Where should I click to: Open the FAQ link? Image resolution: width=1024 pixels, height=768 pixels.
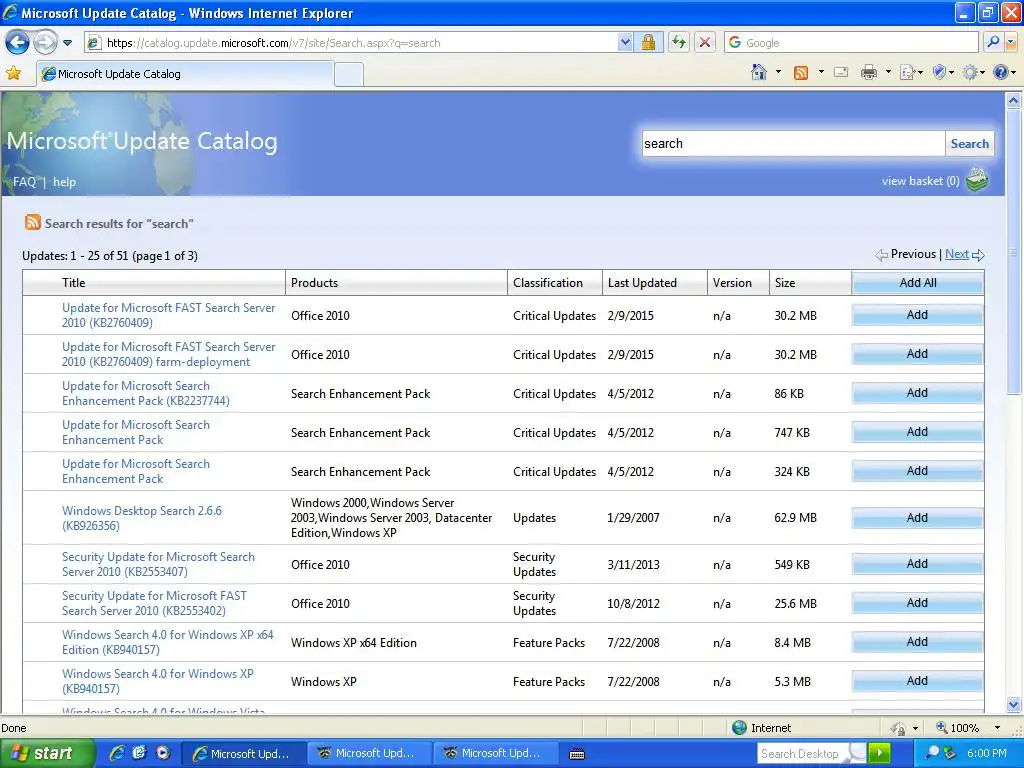(24, 182)
